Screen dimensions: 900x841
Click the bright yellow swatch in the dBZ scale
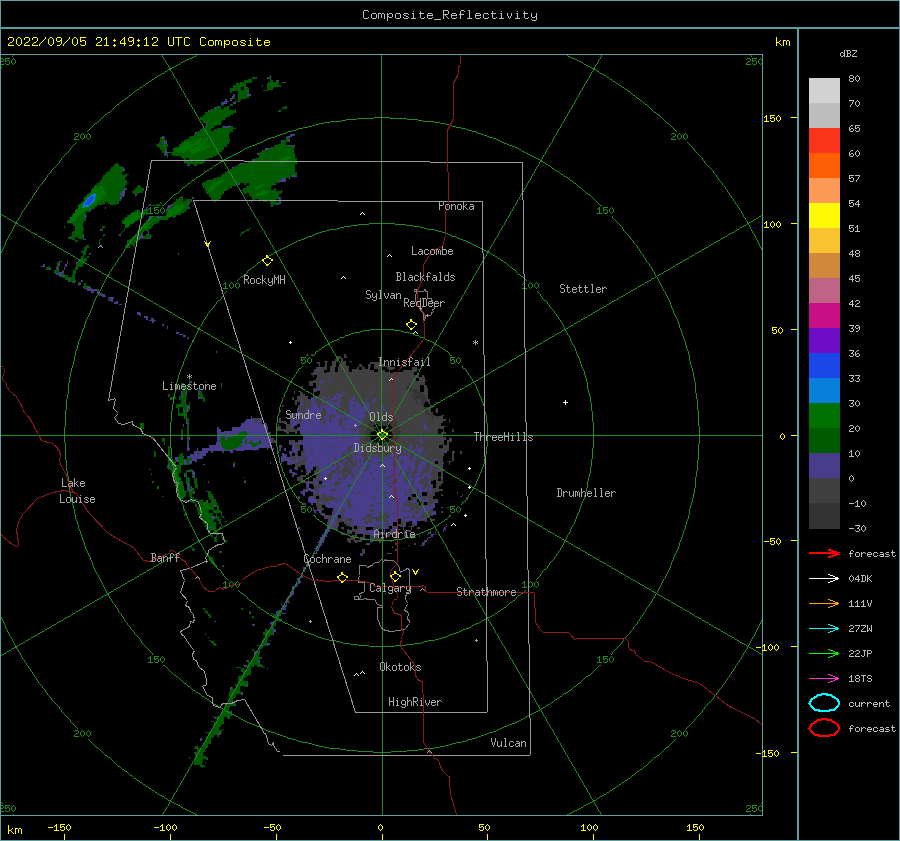click(824, 215)
